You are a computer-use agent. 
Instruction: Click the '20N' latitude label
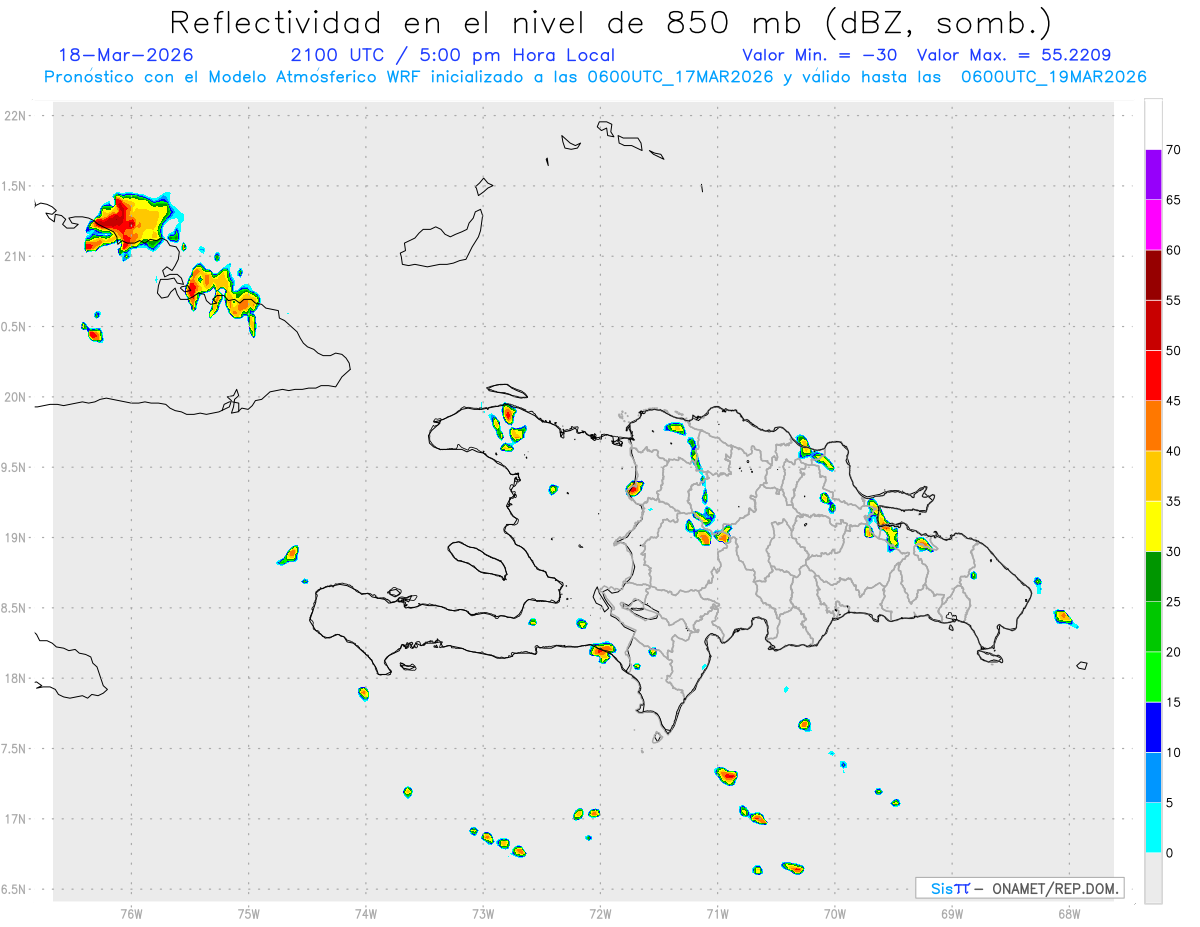(17, 397)
